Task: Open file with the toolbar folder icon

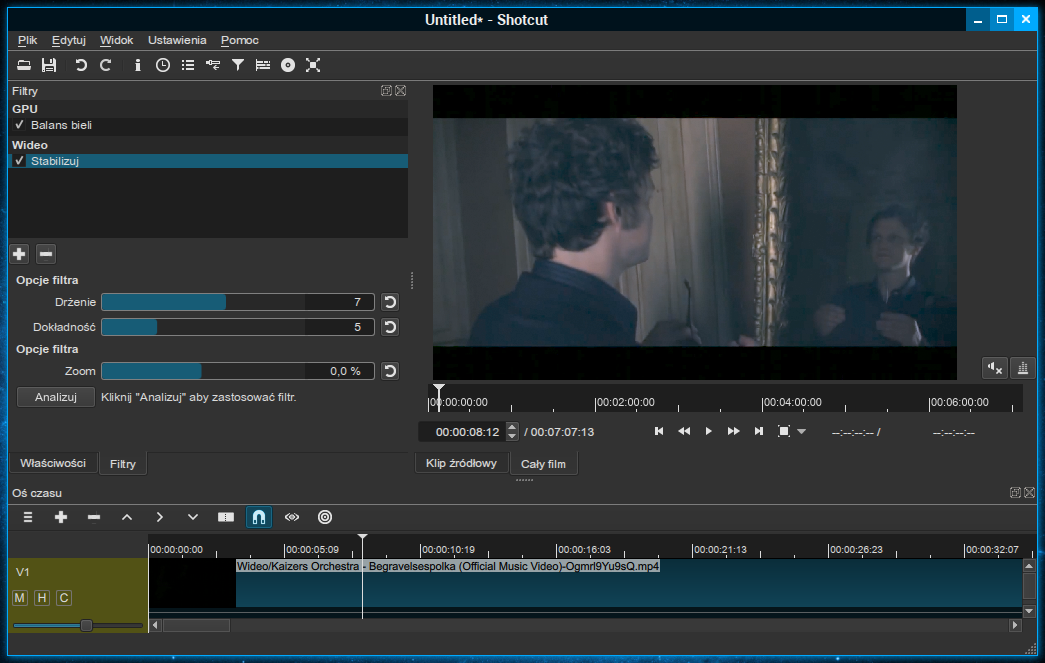Action: pyautogui.click(x=24, y=65)
